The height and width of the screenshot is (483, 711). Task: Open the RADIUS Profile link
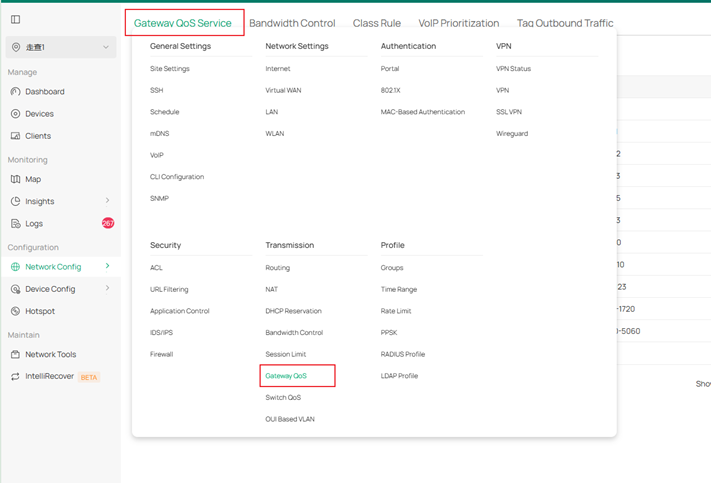403,354
